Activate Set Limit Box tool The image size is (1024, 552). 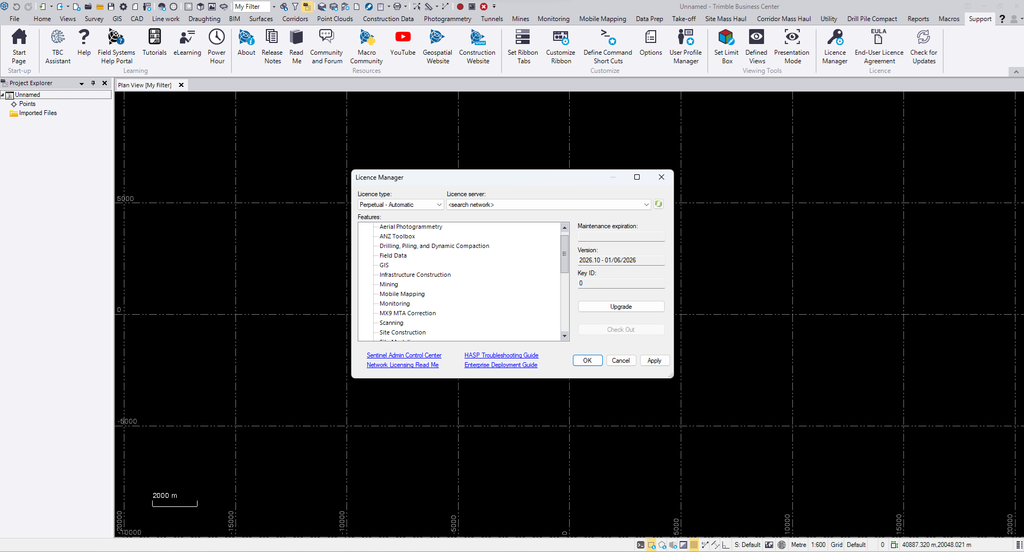pyautogui.click(x=726, y=46)
